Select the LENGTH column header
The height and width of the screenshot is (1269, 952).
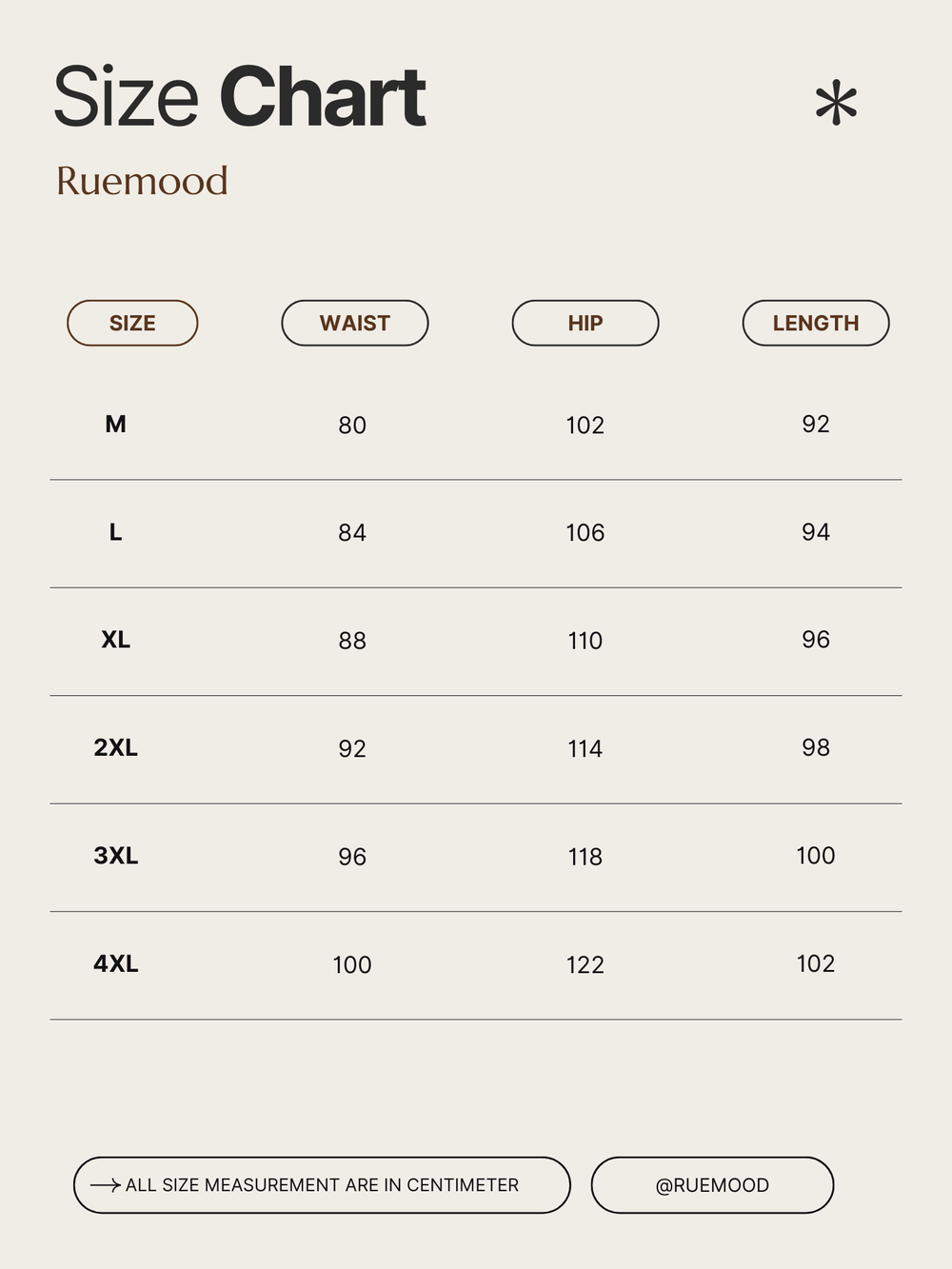click(816, 324)
